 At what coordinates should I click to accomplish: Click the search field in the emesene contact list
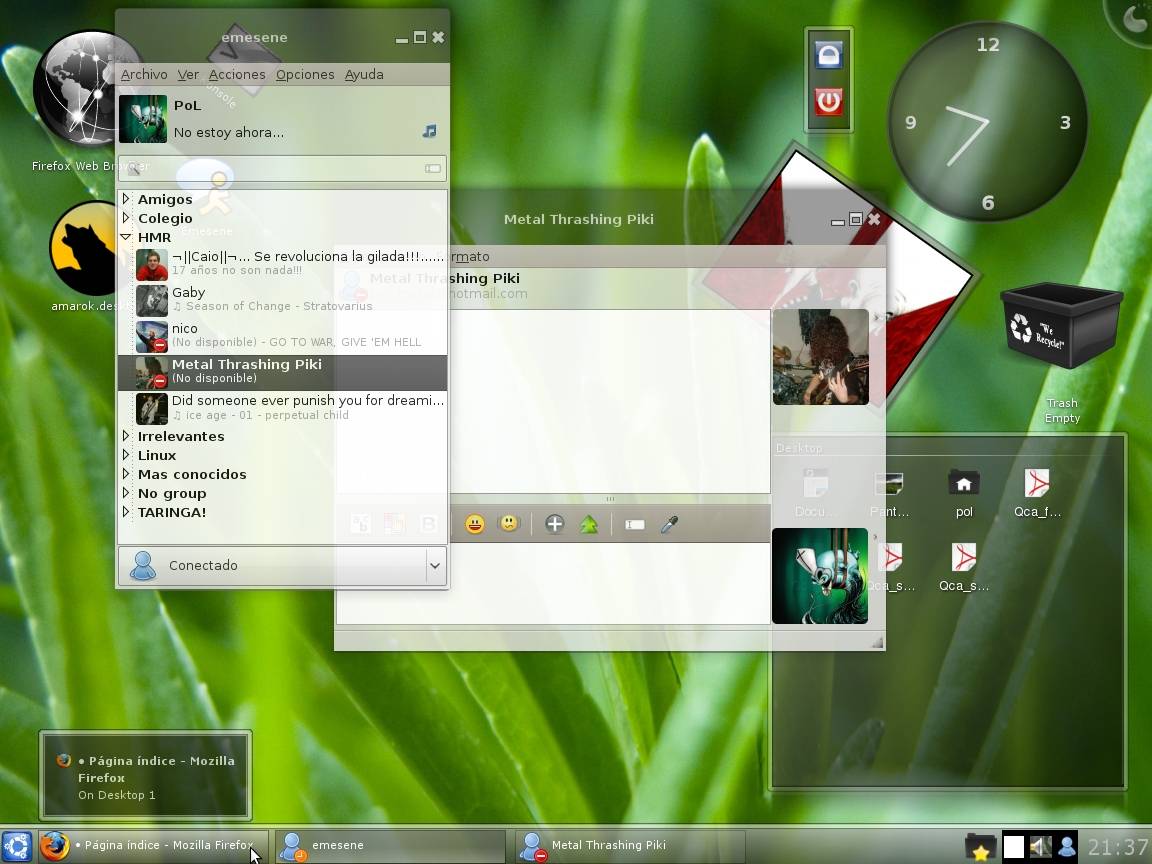coord(282,168)
